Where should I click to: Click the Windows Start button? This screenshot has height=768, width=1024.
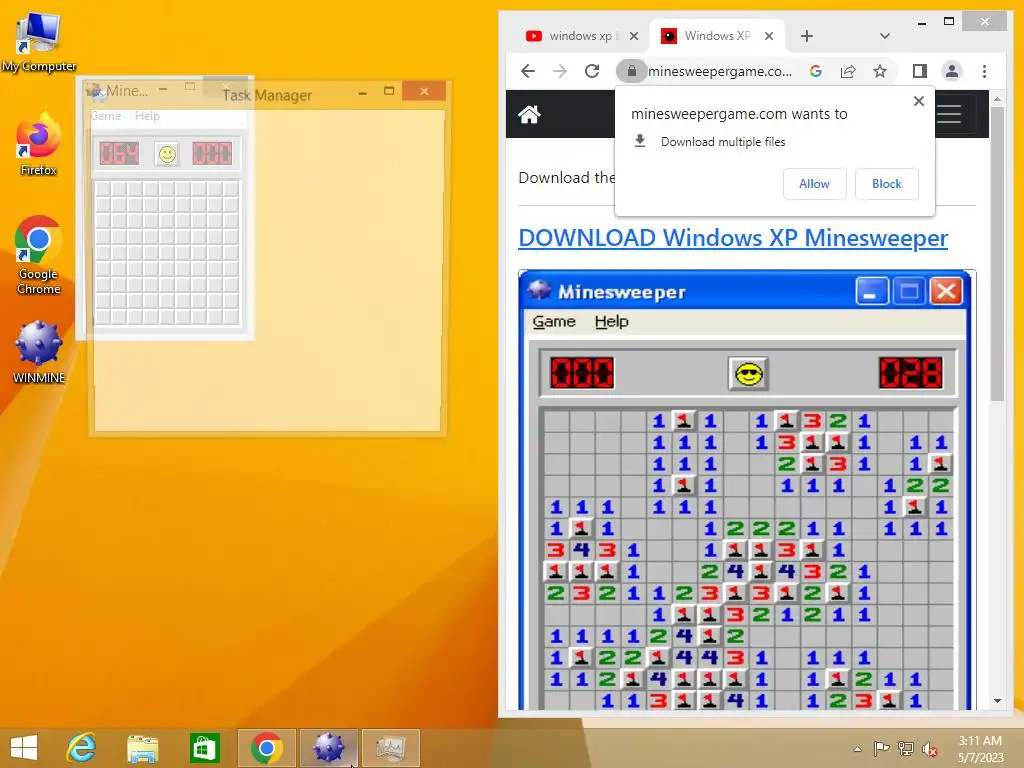[24, 748]
